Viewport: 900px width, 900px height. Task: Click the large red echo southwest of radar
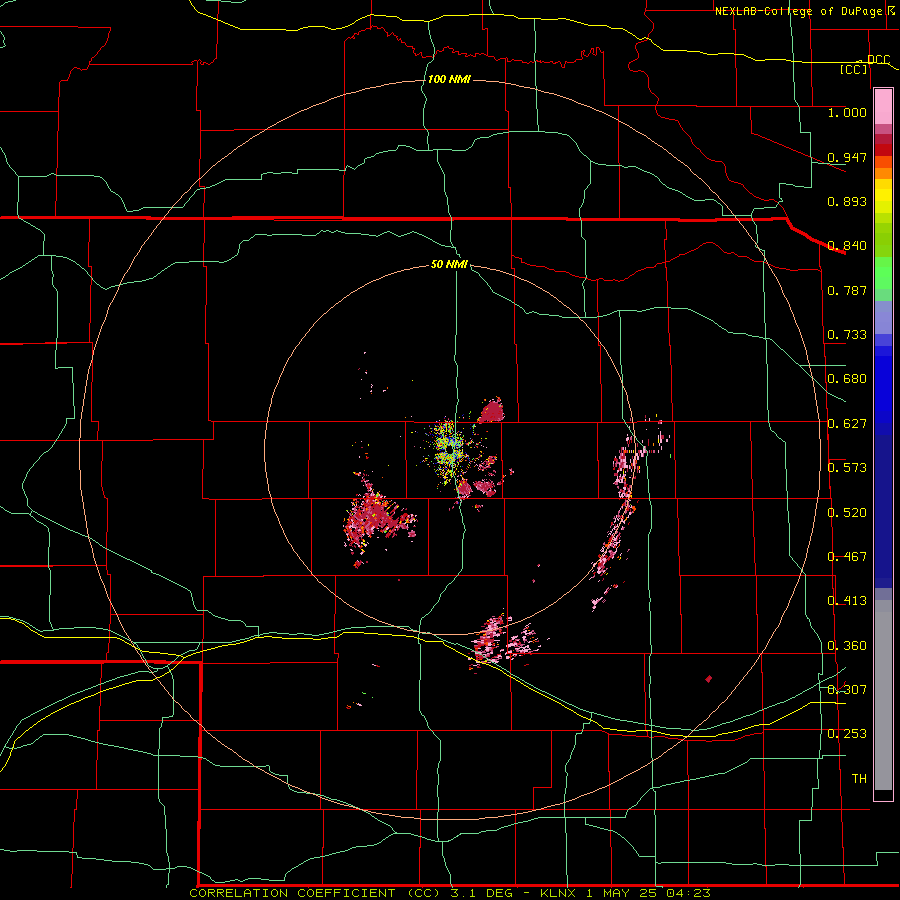coord(377,517)
